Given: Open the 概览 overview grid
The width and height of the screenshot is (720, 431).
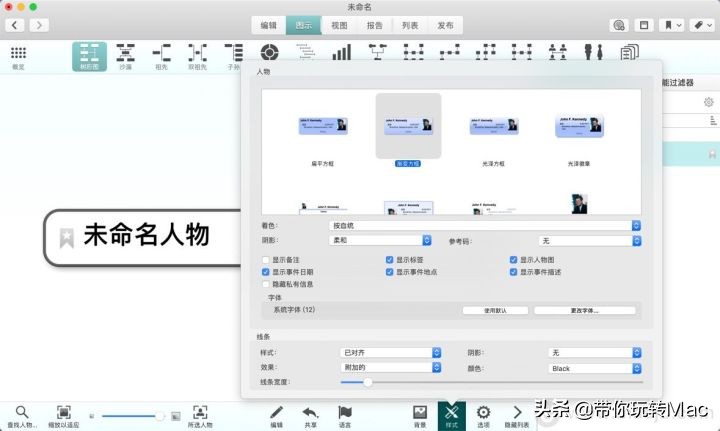Looking at the screenshot, I should click(x=18, y=57).
